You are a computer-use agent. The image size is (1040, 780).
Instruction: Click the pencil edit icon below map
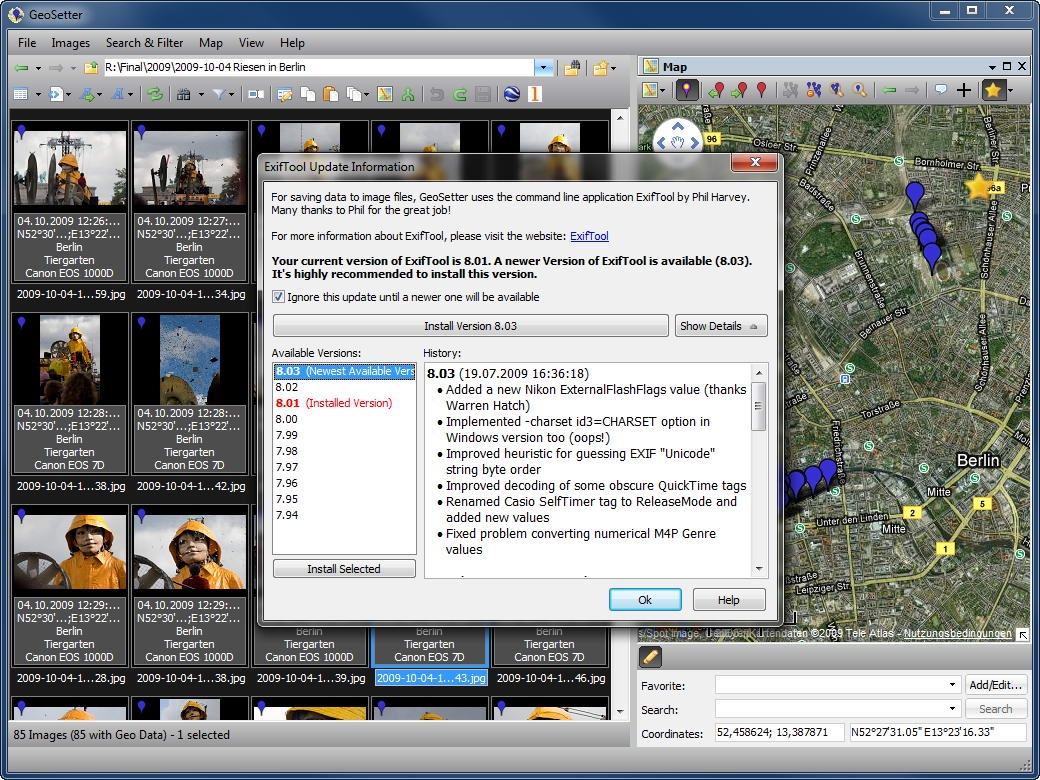click(x=651, y=657)
